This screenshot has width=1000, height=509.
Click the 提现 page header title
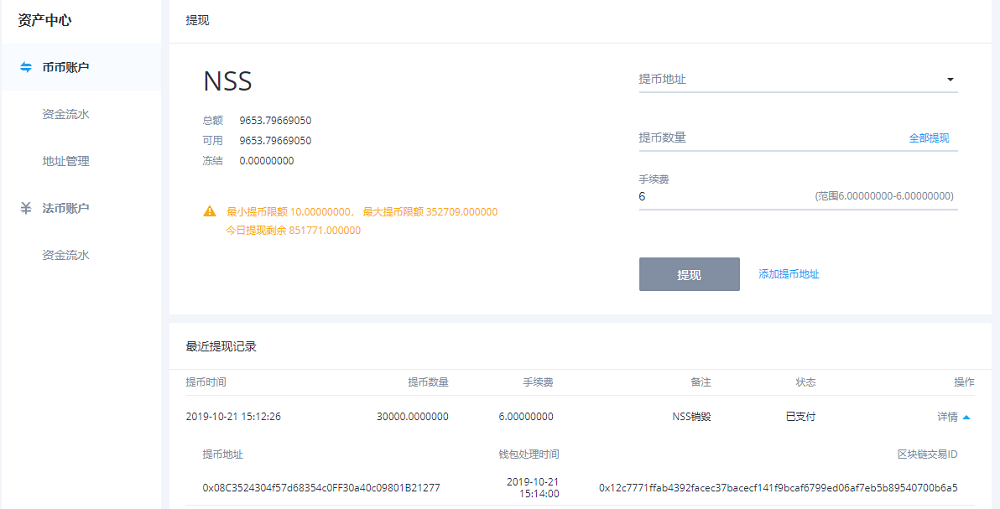coord(197,20)
